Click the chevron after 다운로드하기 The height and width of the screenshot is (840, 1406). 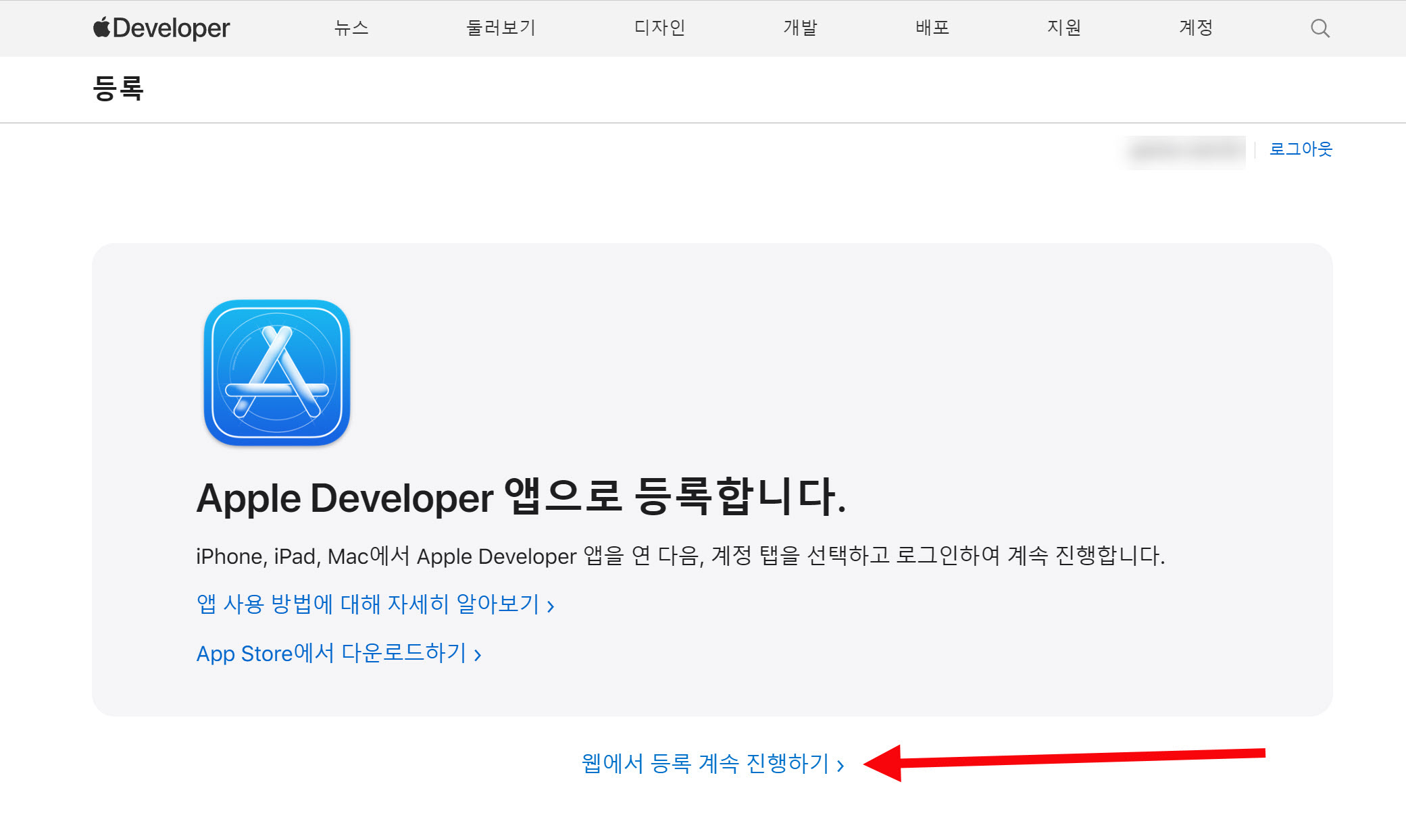[x=478, y=655]
